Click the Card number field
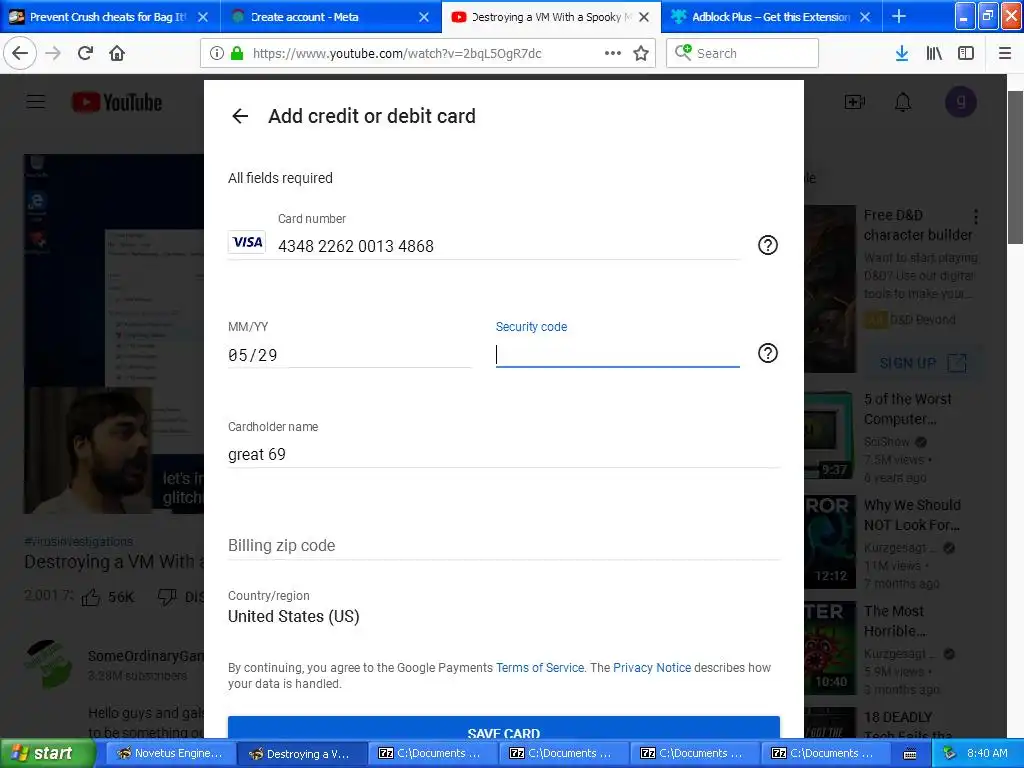The height and width of the screenshot is (768, 1024). [x=508, y=246]
